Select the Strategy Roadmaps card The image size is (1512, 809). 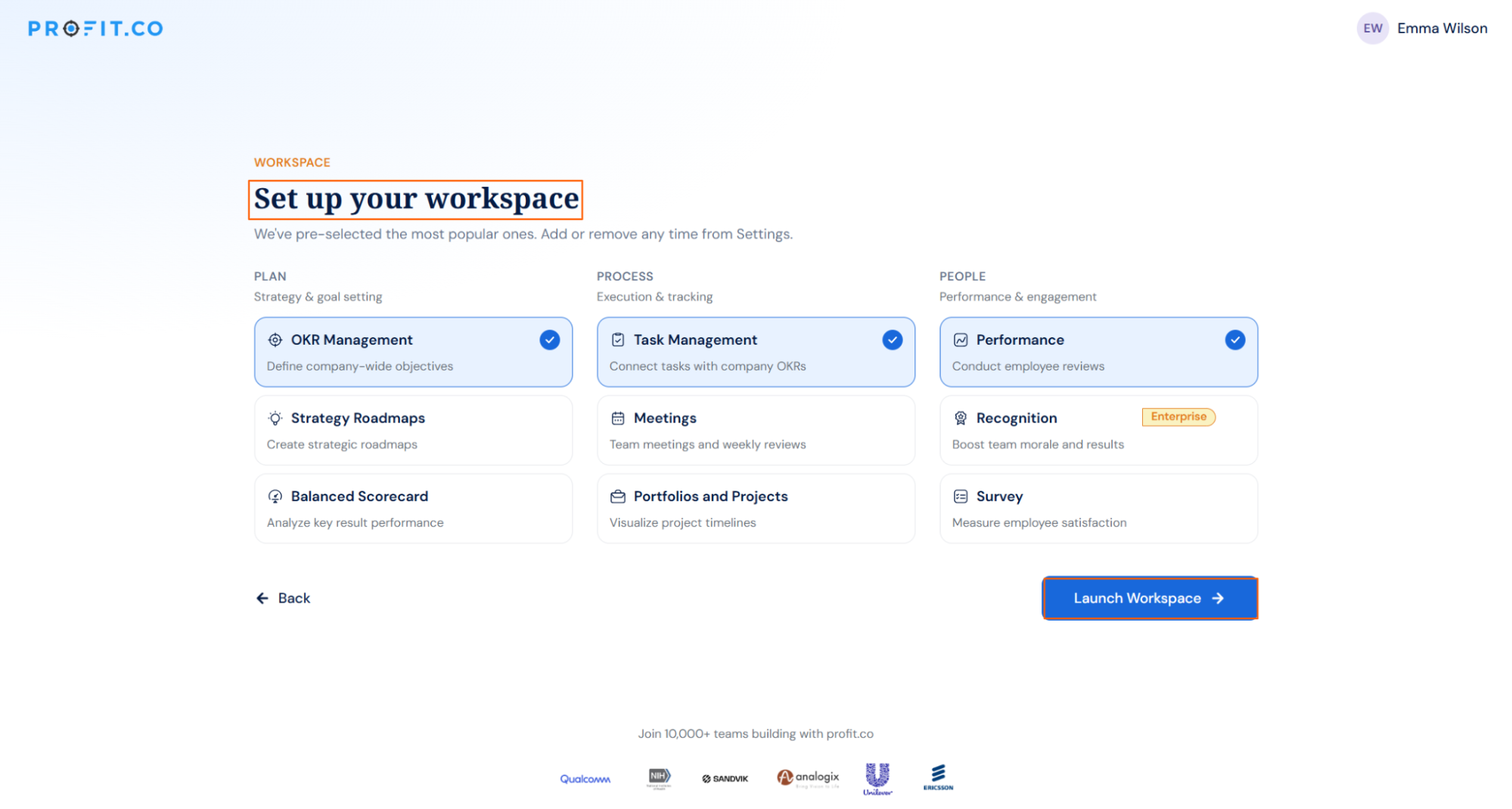pos(413,430)
